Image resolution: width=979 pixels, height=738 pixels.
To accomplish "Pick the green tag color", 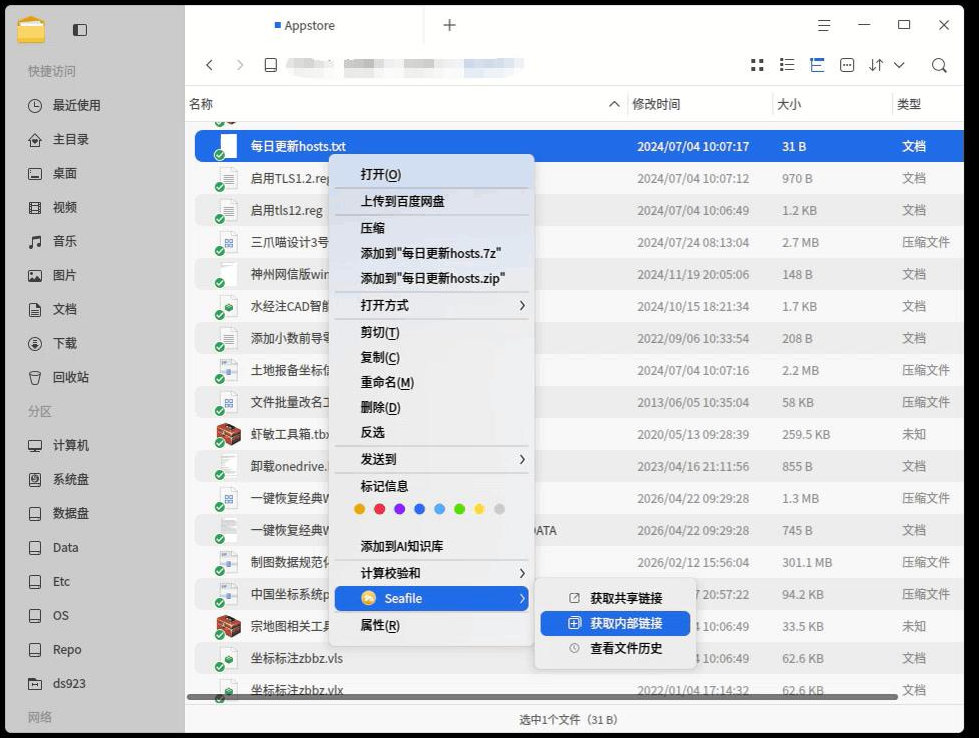I will 460,509.
